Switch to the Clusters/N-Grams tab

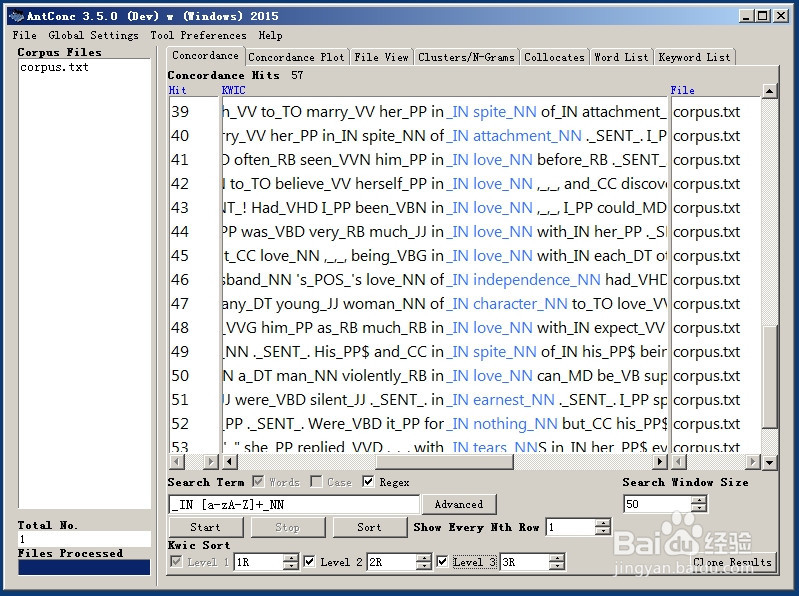pyautogui.click(x=466, y=57)
